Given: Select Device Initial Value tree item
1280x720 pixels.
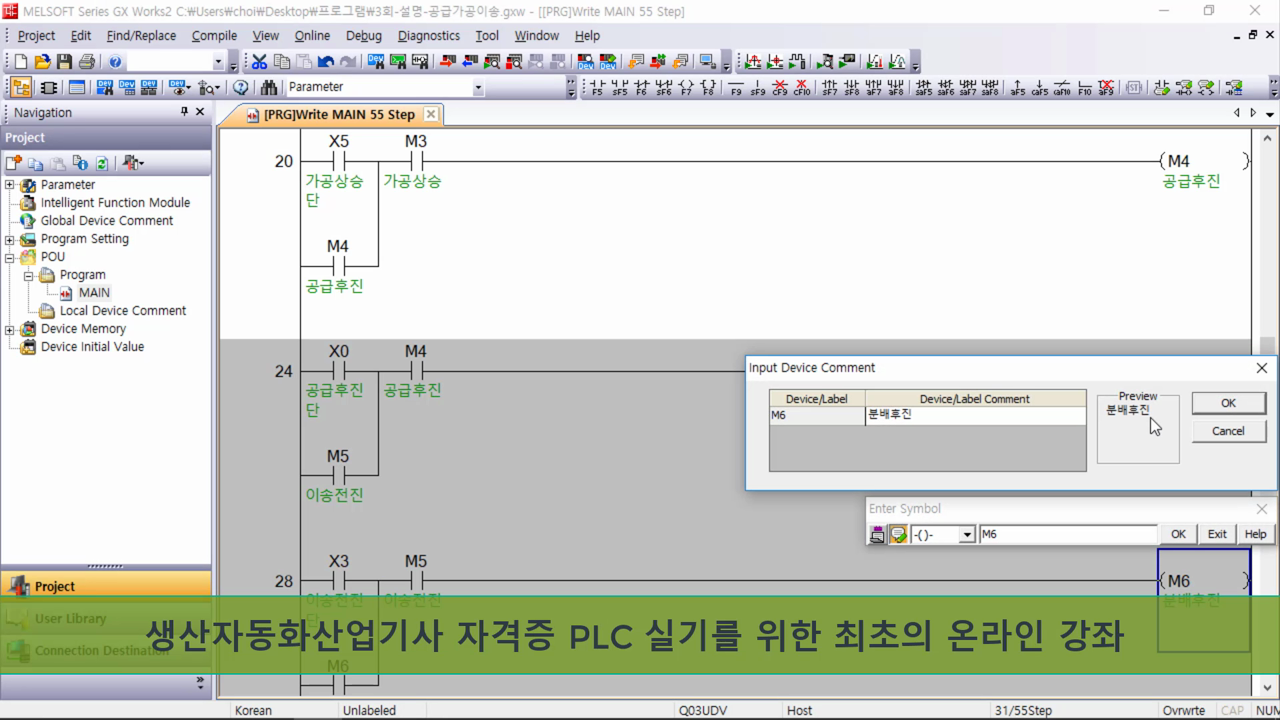Looking at the screenshot, I should tap(92, 347).
